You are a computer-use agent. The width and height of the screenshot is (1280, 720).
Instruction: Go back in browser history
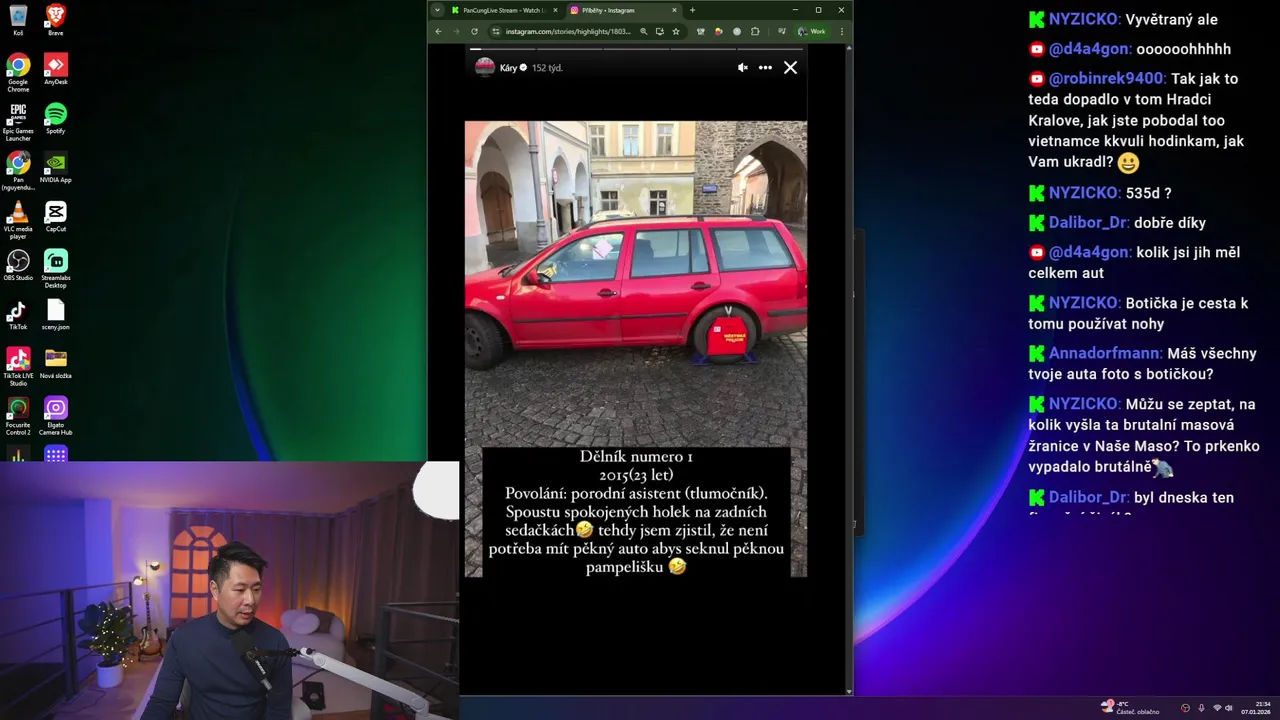(438, 31)
